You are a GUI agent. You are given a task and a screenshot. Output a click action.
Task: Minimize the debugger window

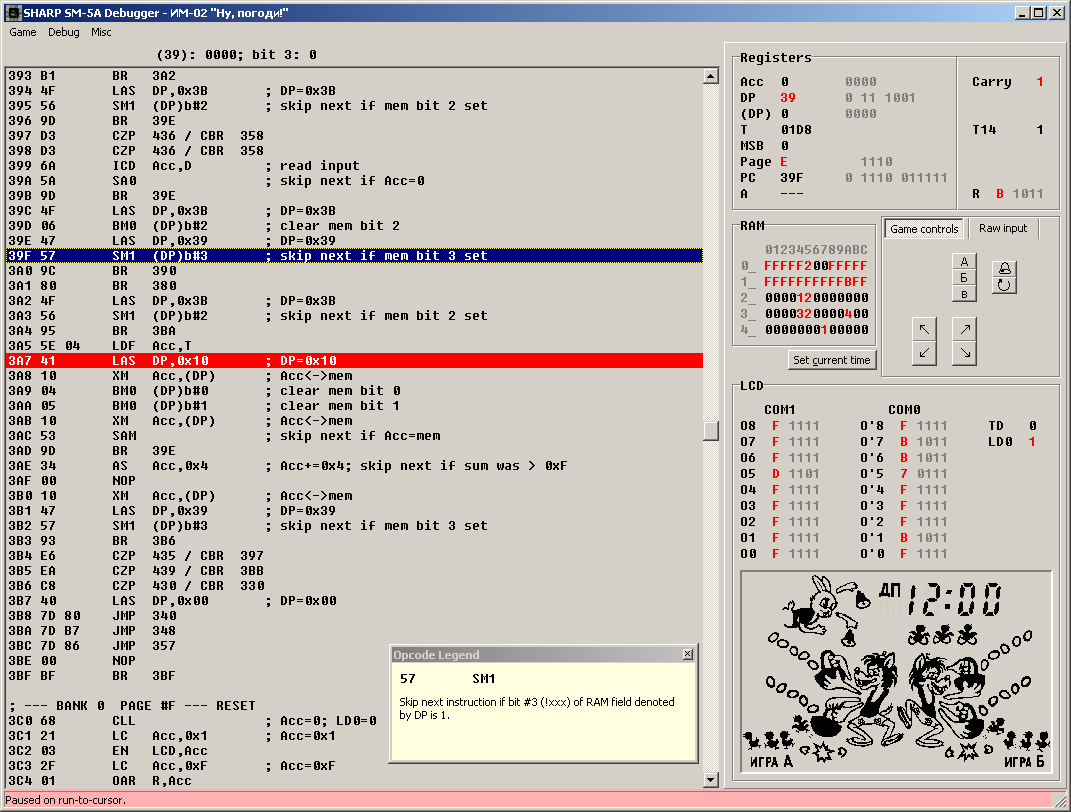point(1022,12)
